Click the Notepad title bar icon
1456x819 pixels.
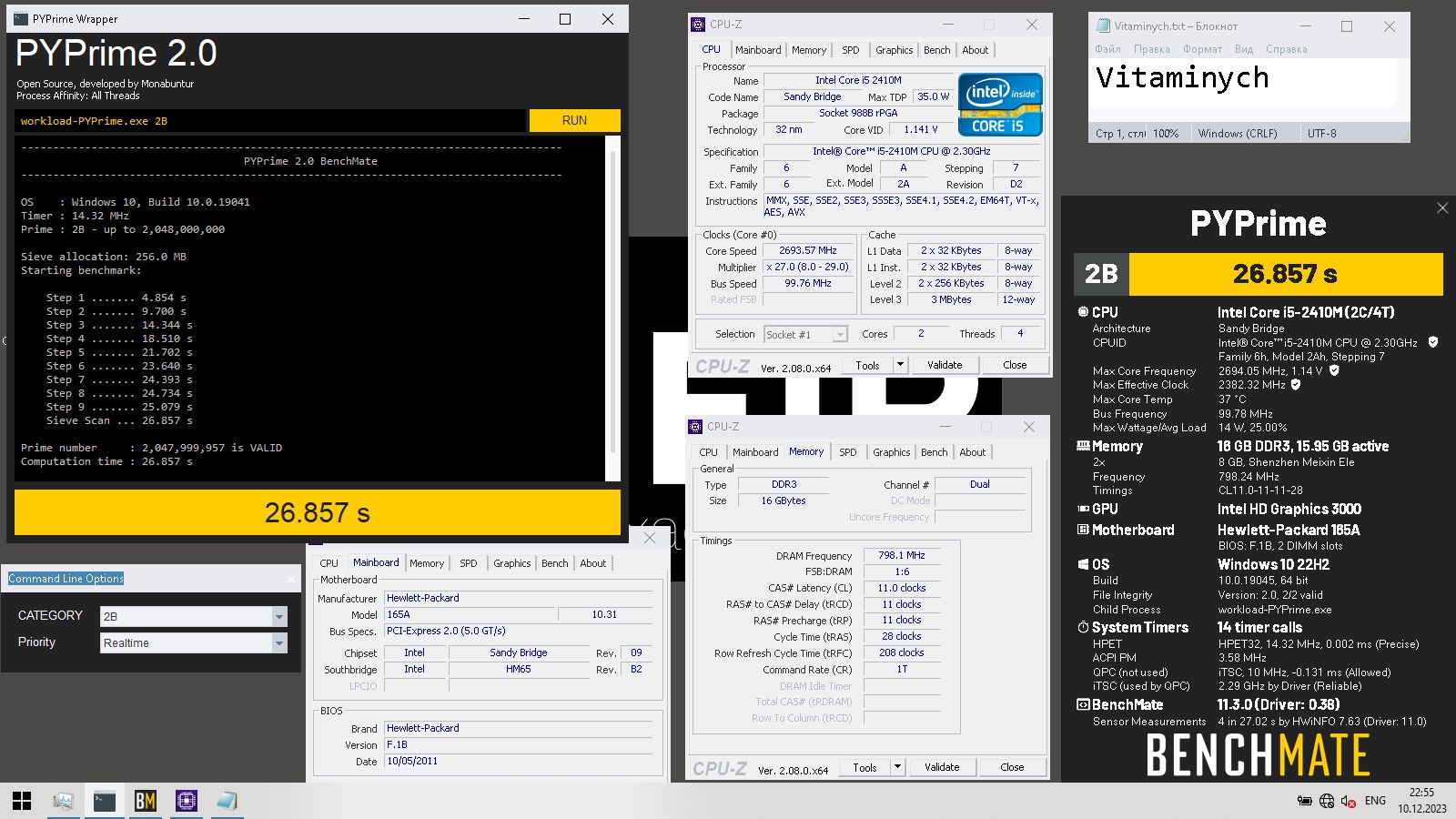pyautogui.click(x=1104, y=26)
